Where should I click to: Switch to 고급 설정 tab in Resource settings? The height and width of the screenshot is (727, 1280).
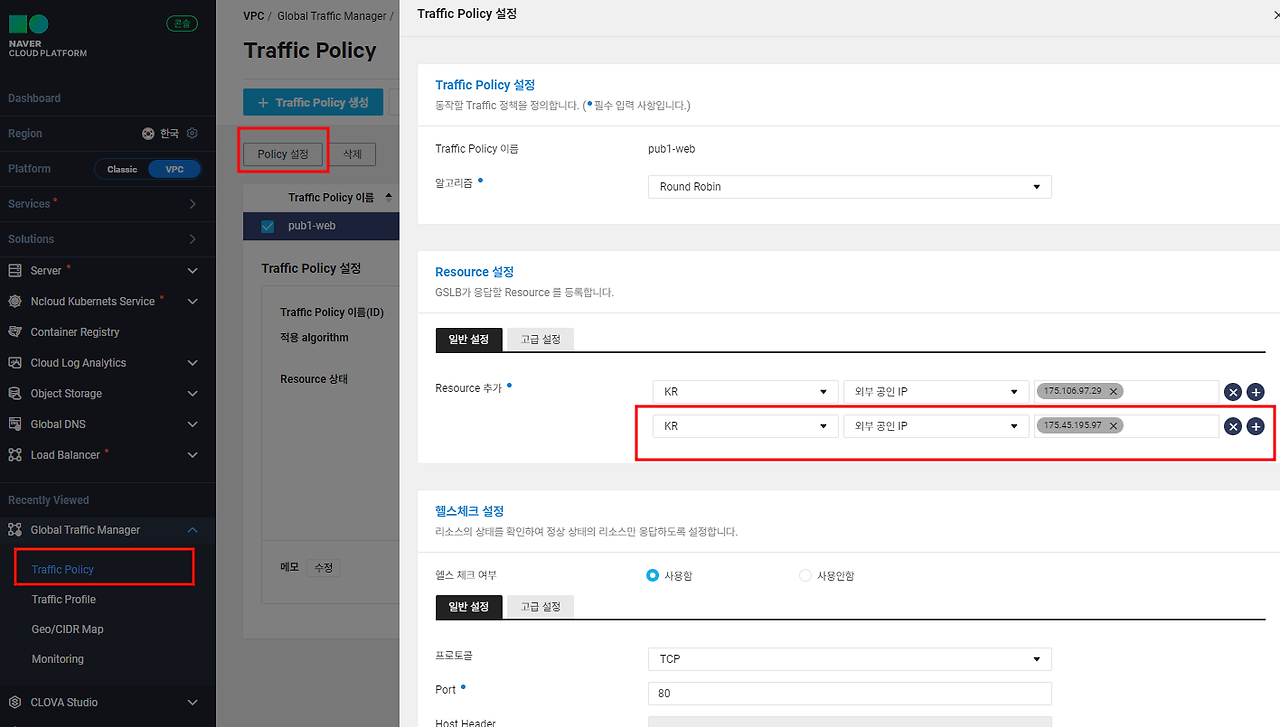(540, 339)
